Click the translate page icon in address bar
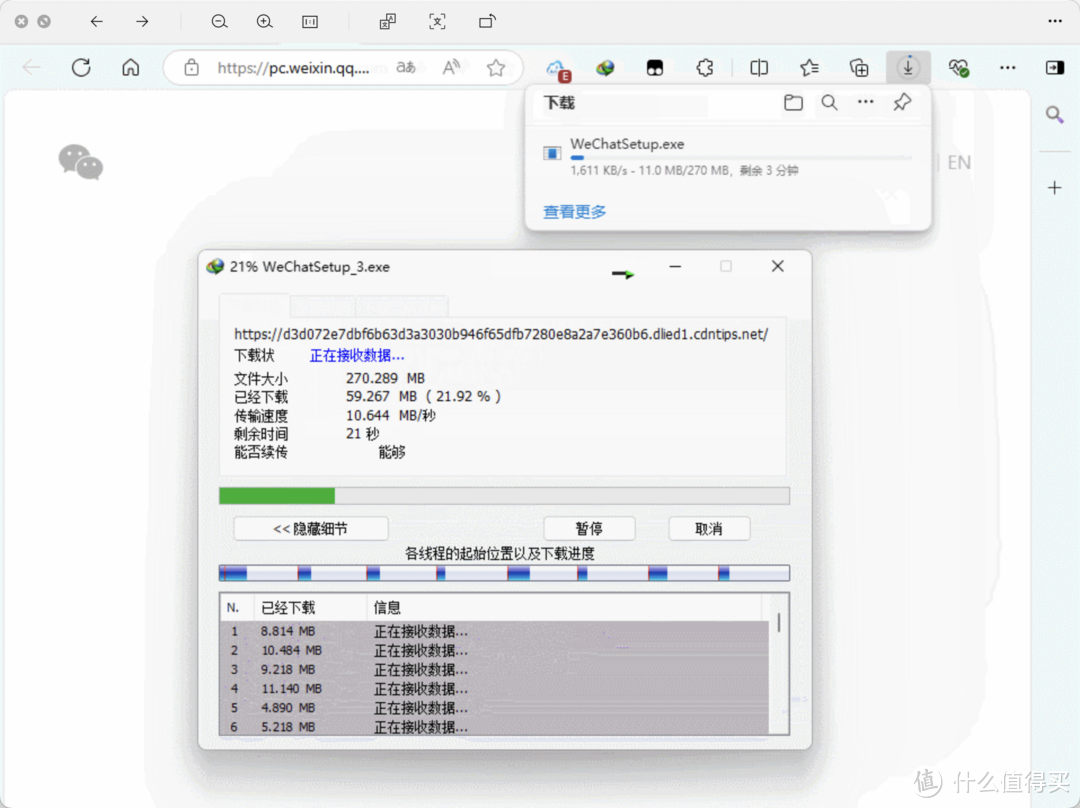Image resolution: width=1080 pixels, height=808 pixels. (x=406, y=68)
